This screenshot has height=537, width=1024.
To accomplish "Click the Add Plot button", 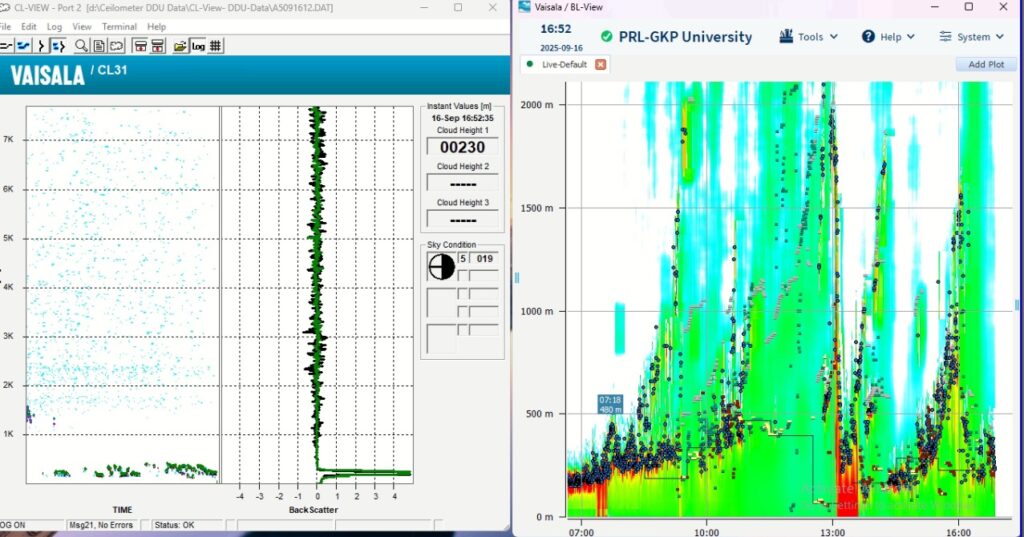I will click(x=985, y=64).
